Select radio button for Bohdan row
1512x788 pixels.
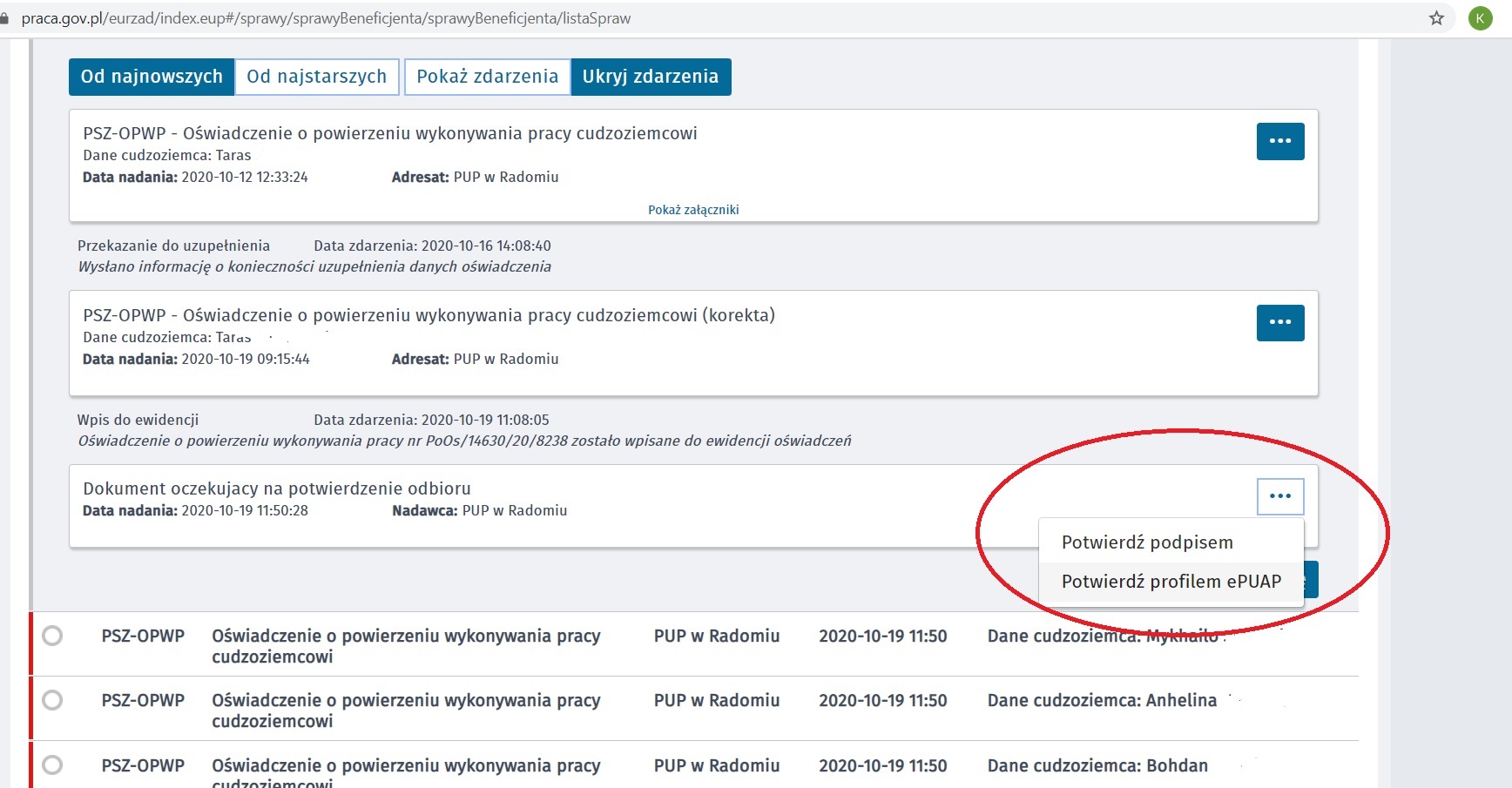tap(52, 764)
